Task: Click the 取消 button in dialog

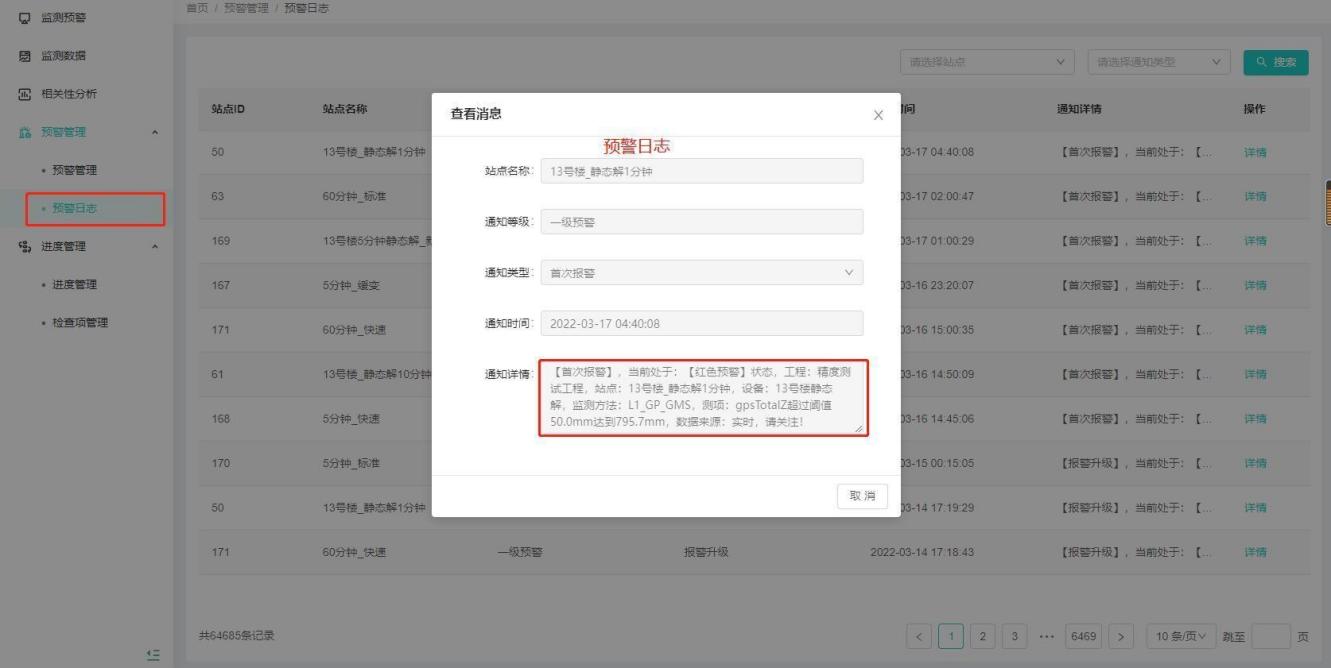Action: click(861, 497)
